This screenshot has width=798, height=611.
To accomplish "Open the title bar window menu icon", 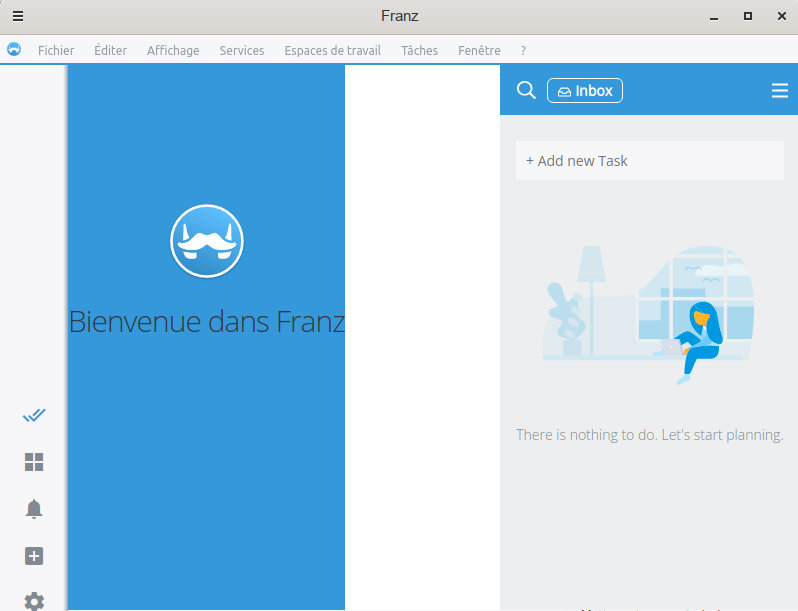I will coord(18,16).
